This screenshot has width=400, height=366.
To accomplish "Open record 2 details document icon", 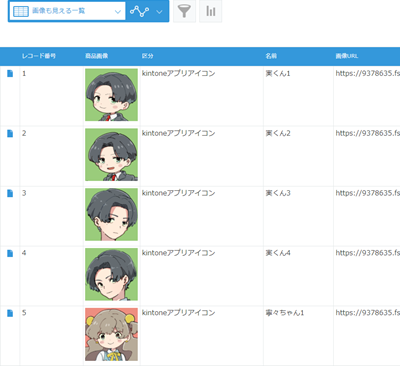I will tap(10, 133).
